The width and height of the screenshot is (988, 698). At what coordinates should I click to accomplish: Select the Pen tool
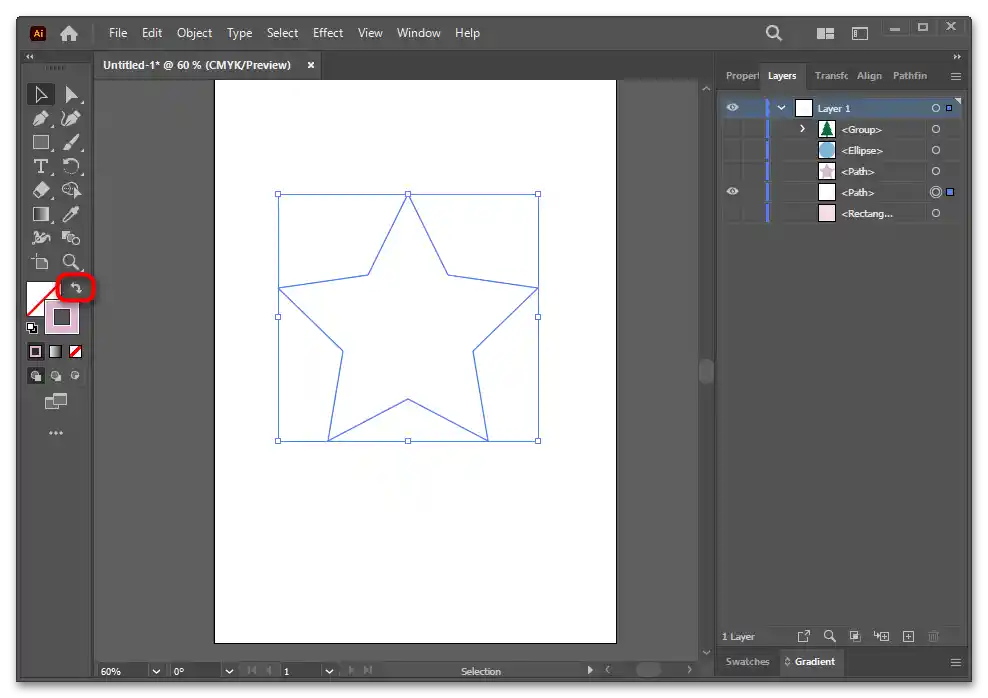coord(41,118)
